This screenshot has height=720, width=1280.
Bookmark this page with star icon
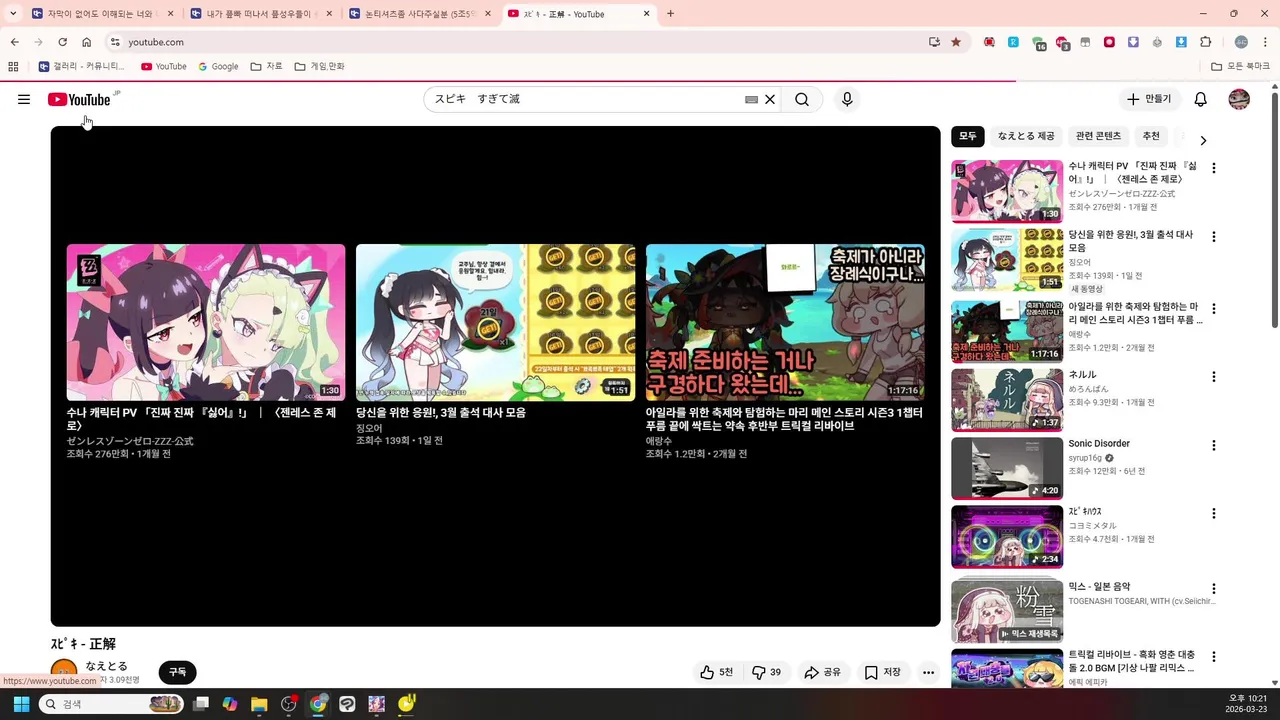[x=956, y=42]
